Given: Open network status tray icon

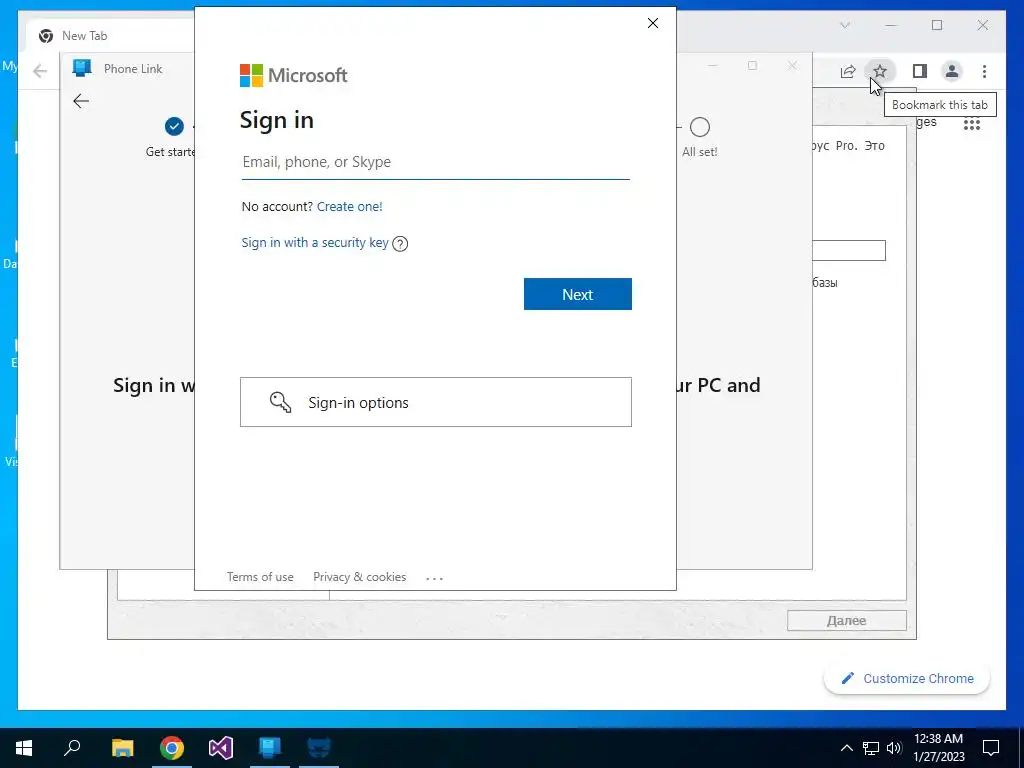Looking at the screenshot, I should tap(871, 748).
